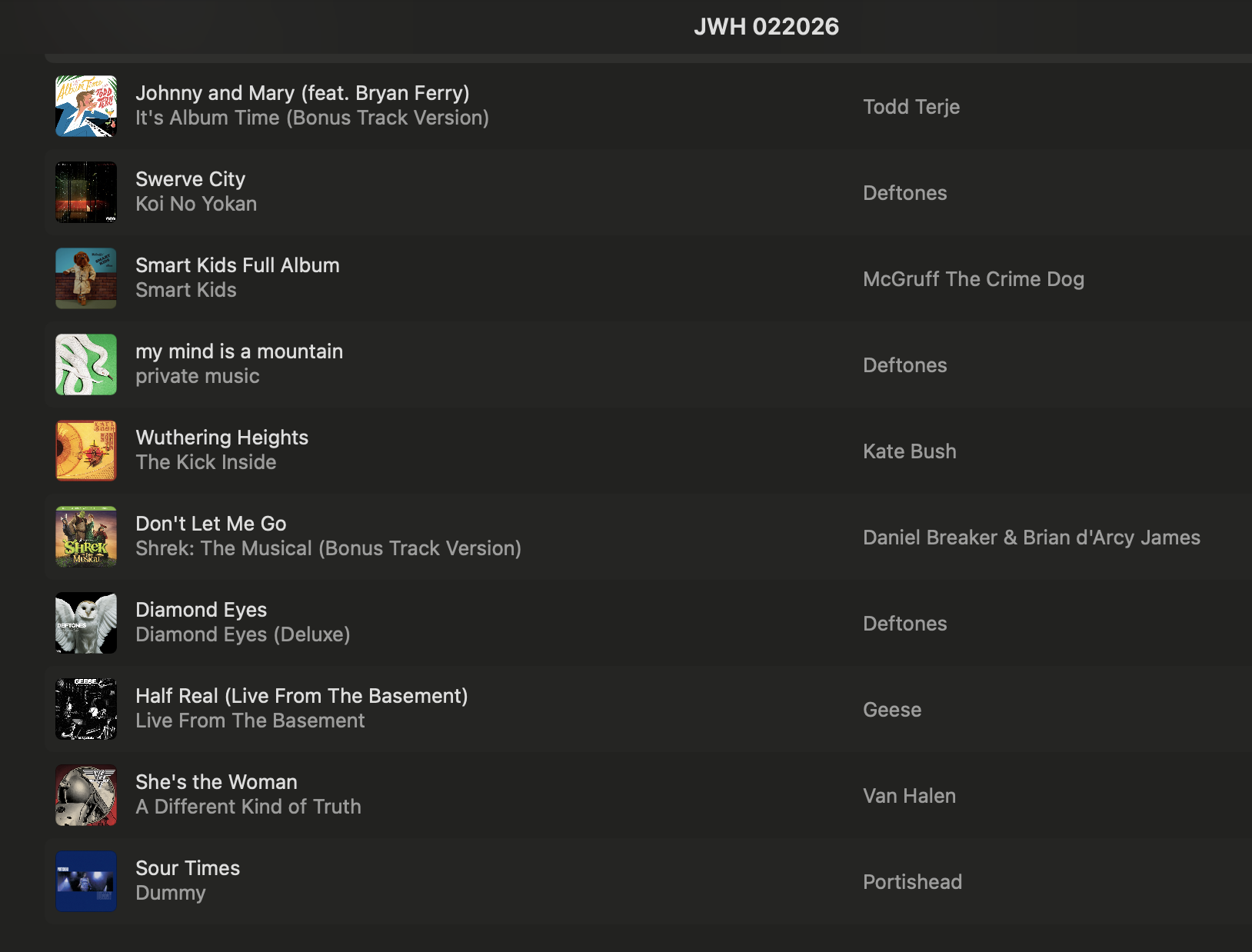This screenshot has width=1252, height=952.
Task: Click the Geese Live From The Basement cover
Action: pos(86,709)
